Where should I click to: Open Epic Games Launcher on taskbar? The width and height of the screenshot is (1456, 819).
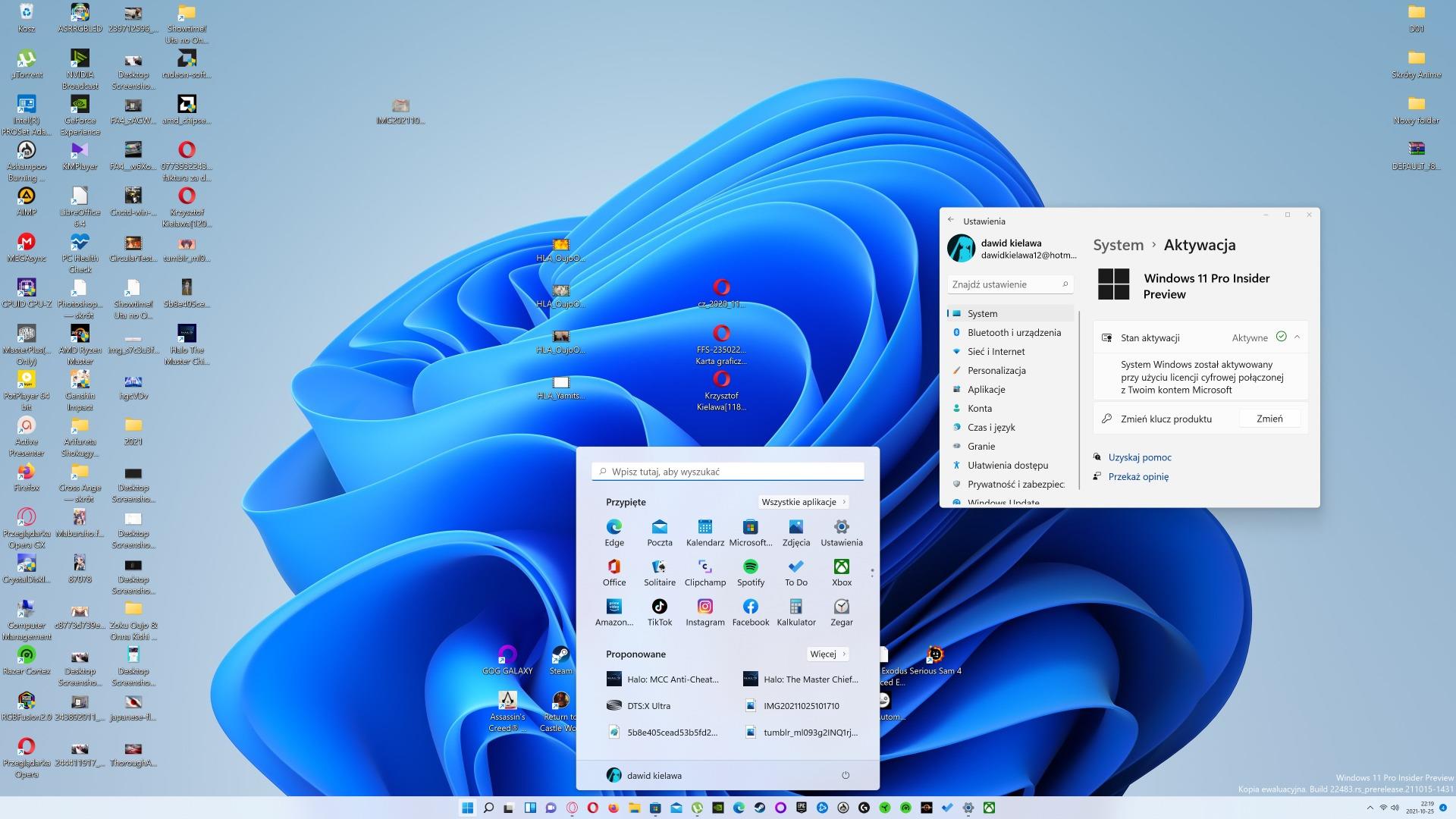pos(802,808)
